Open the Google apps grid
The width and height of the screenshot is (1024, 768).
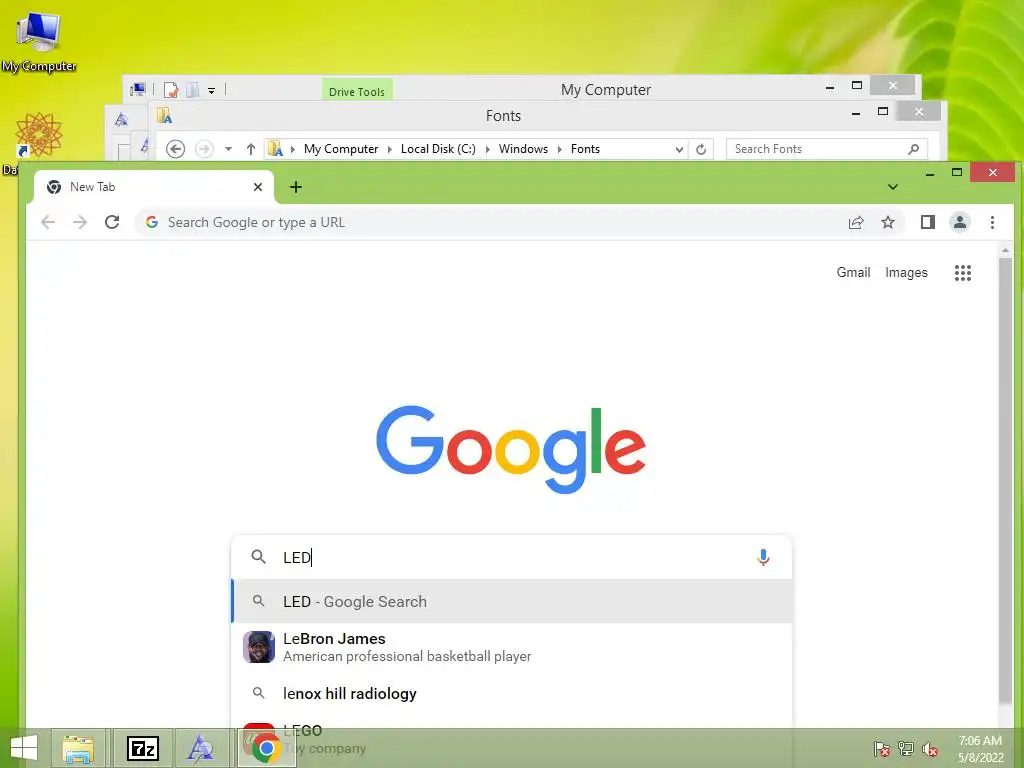pos(963,273)
